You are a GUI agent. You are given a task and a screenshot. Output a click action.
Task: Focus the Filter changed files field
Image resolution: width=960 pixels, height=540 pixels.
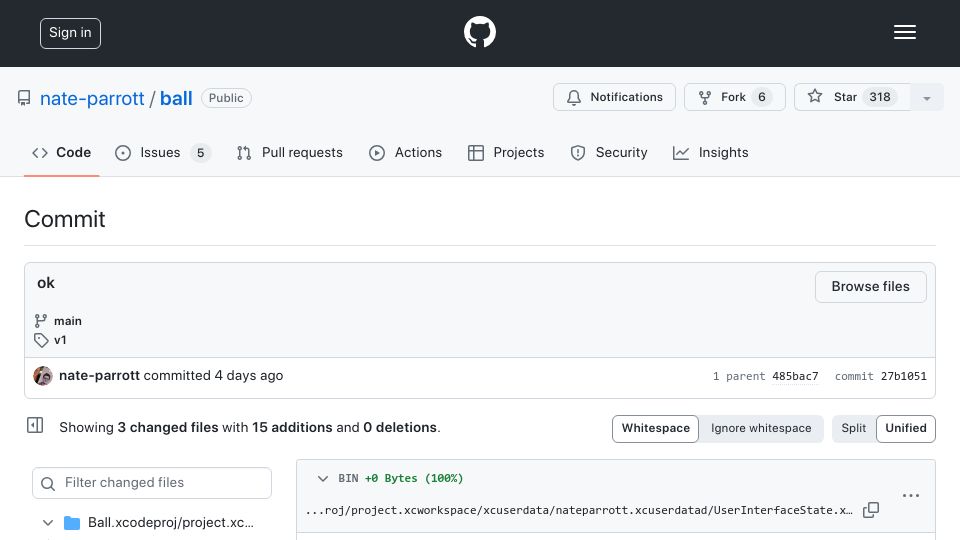[152, 483]
